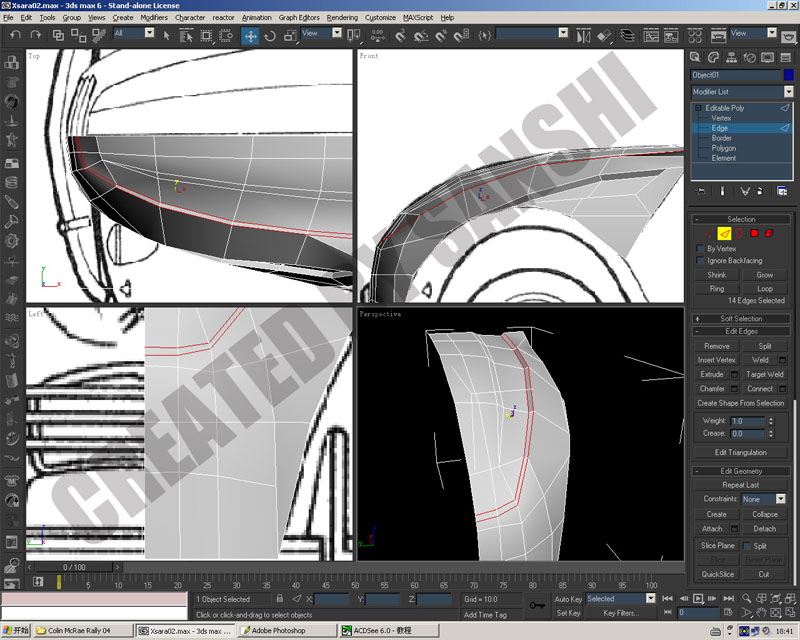Enable the By Vertex checkbox
This screenshot has width=800, height=640.
(x=701, y=249)
